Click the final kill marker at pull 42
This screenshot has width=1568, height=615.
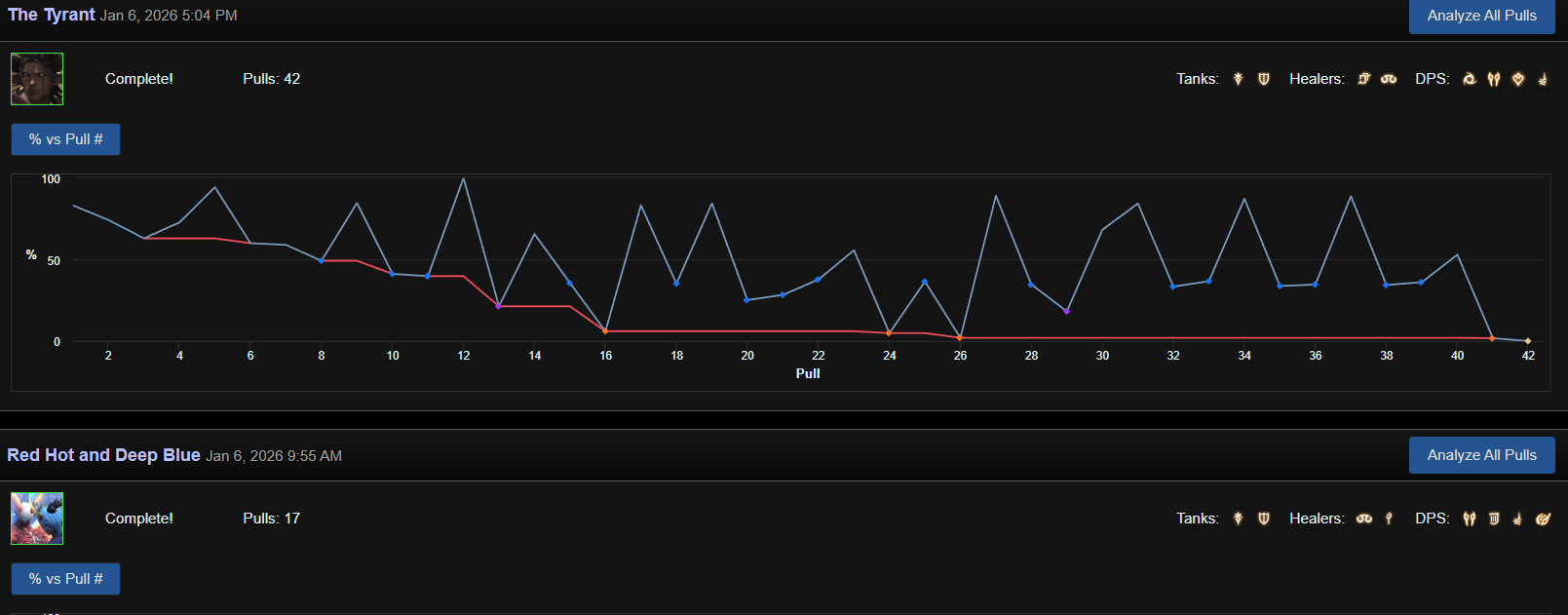click(1528, 341)
